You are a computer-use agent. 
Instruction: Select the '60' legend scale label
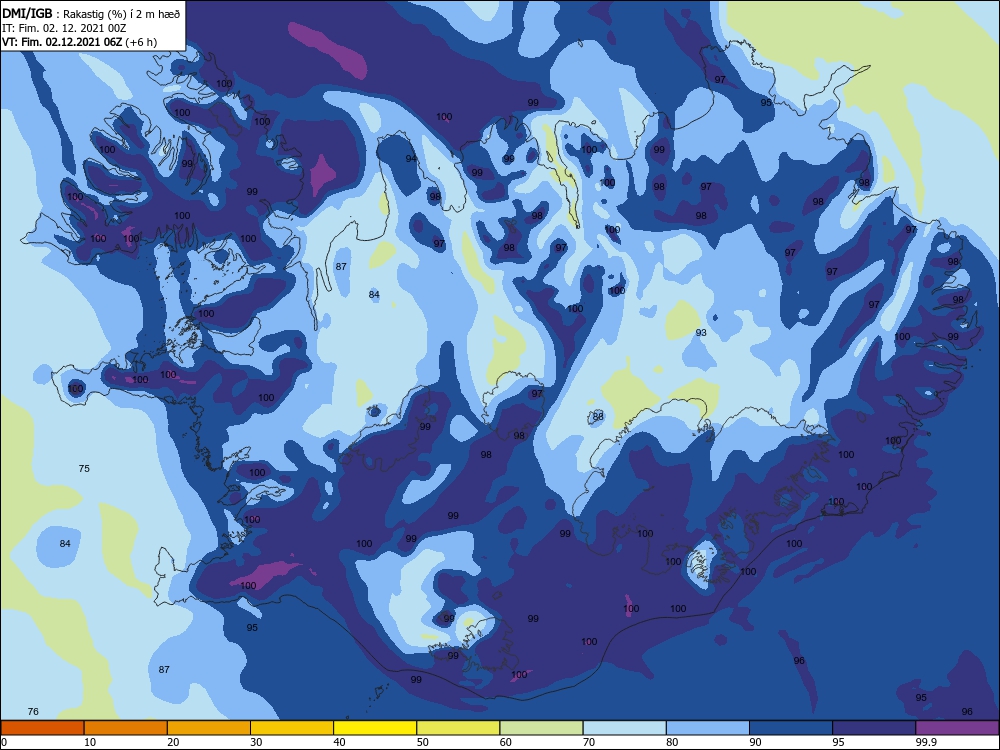click(506, 742)
